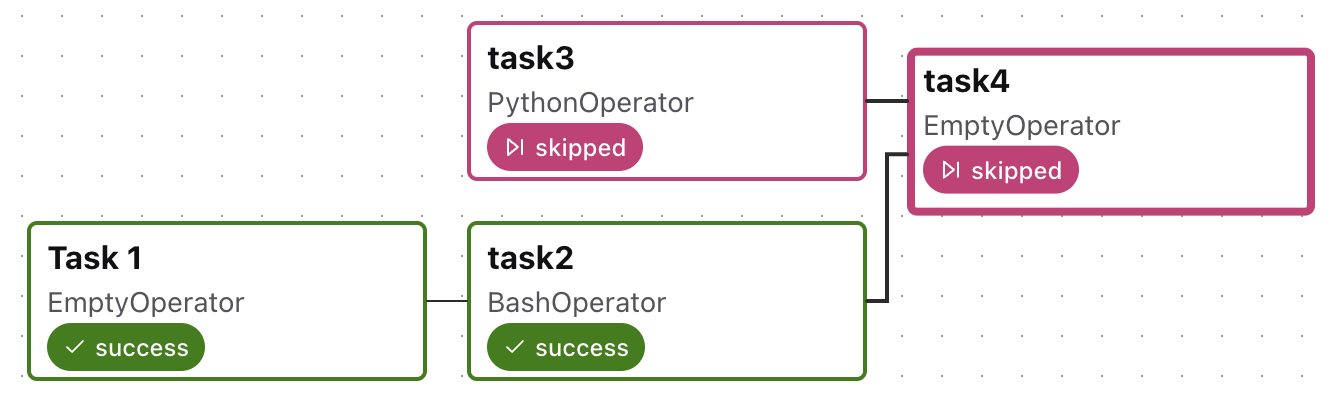Click the BashOperator label in task2

tap(577, 302)
